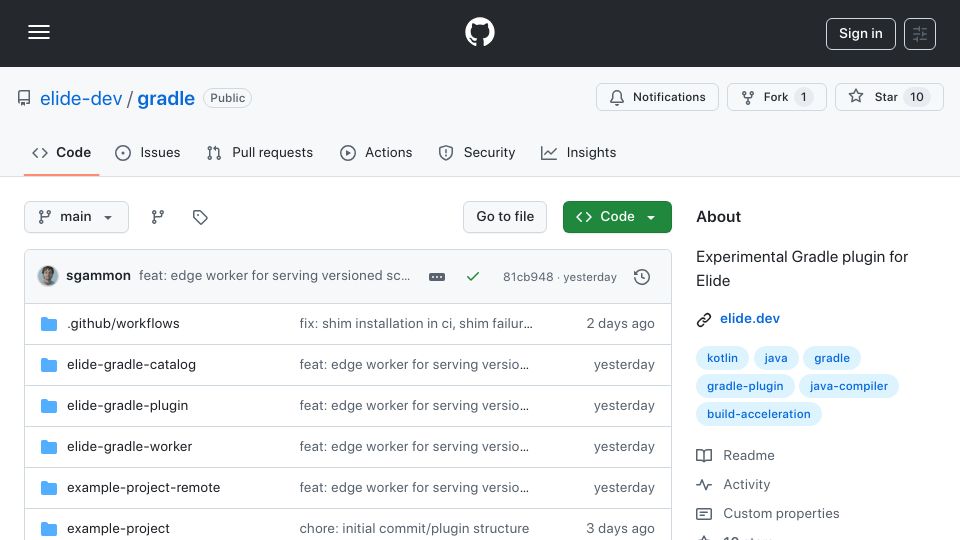Switch to the Code tab
The image size is (960, 540).
click(61, 152)
